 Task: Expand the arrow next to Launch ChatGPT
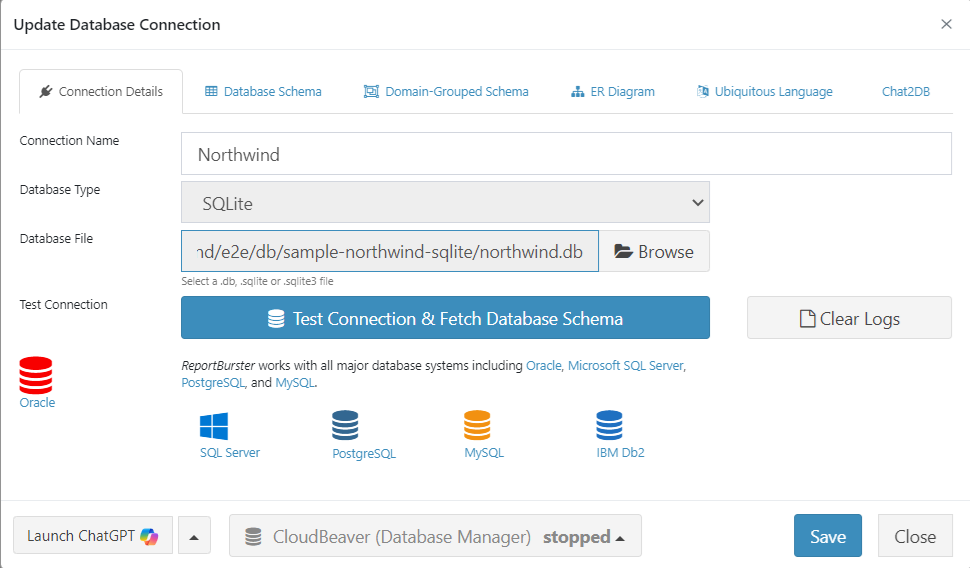click(193, 537)
